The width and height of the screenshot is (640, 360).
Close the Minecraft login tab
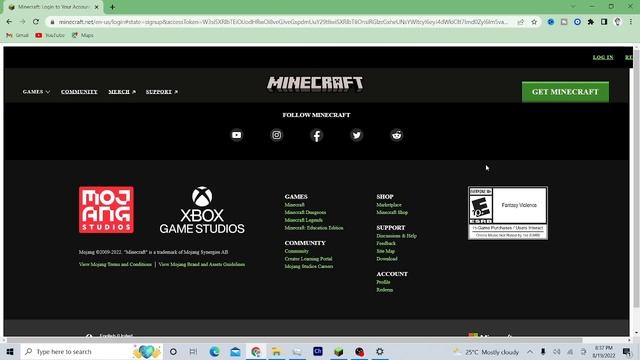pos(96,7)
